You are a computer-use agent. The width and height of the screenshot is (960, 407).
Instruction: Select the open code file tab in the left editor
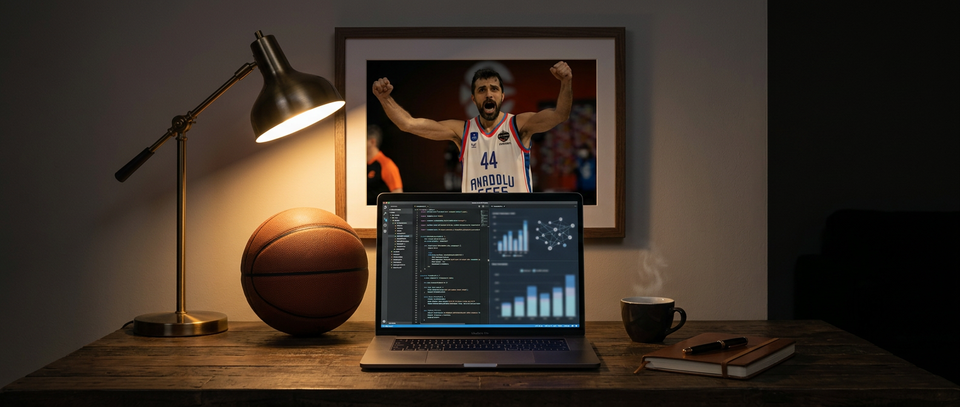(421, 206)
